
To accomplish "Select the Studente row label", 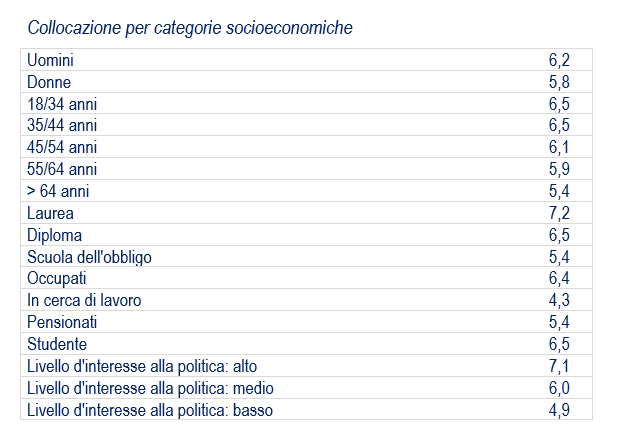I will coord(57,344).
